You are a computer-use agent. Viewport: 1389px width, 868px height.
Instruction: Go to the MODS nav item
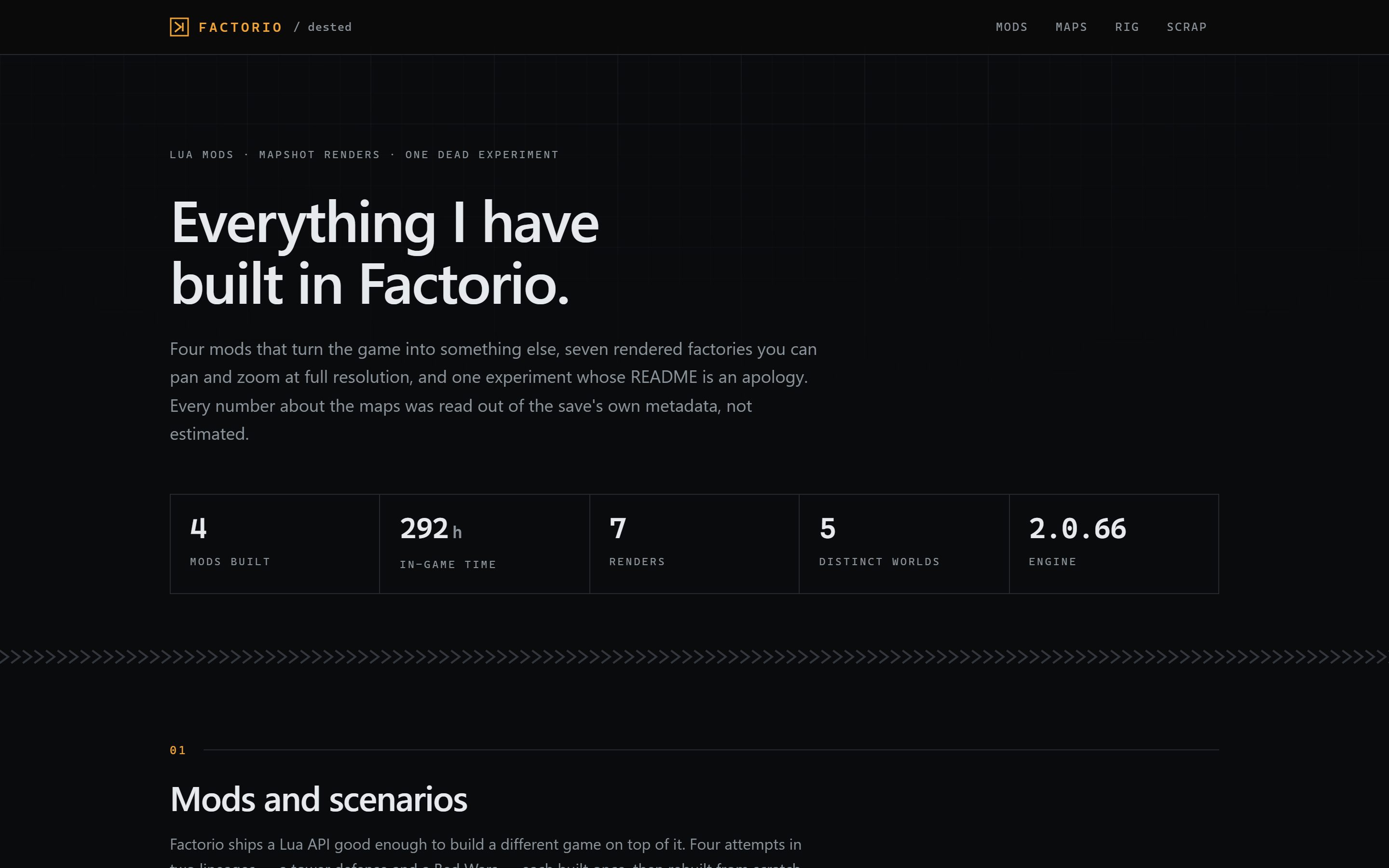[x=1011, y=27]
